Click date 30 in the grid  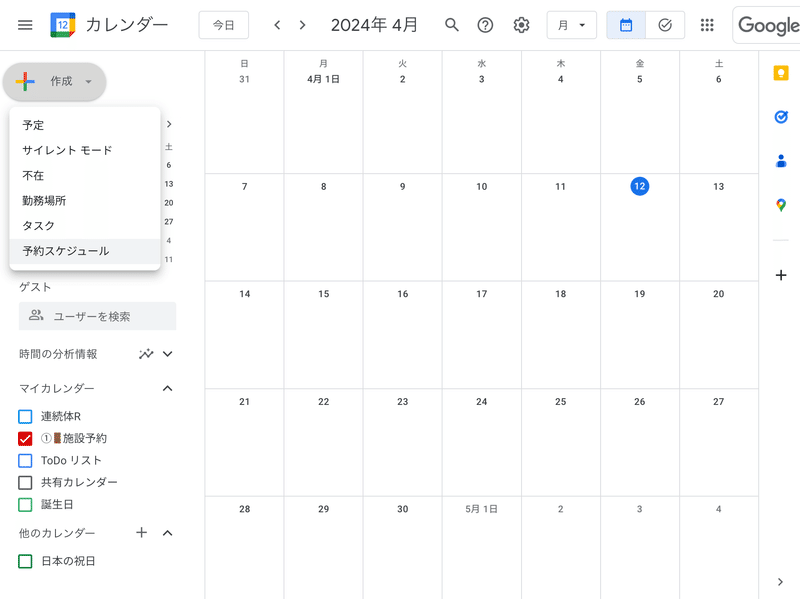[x=403, y=509]
